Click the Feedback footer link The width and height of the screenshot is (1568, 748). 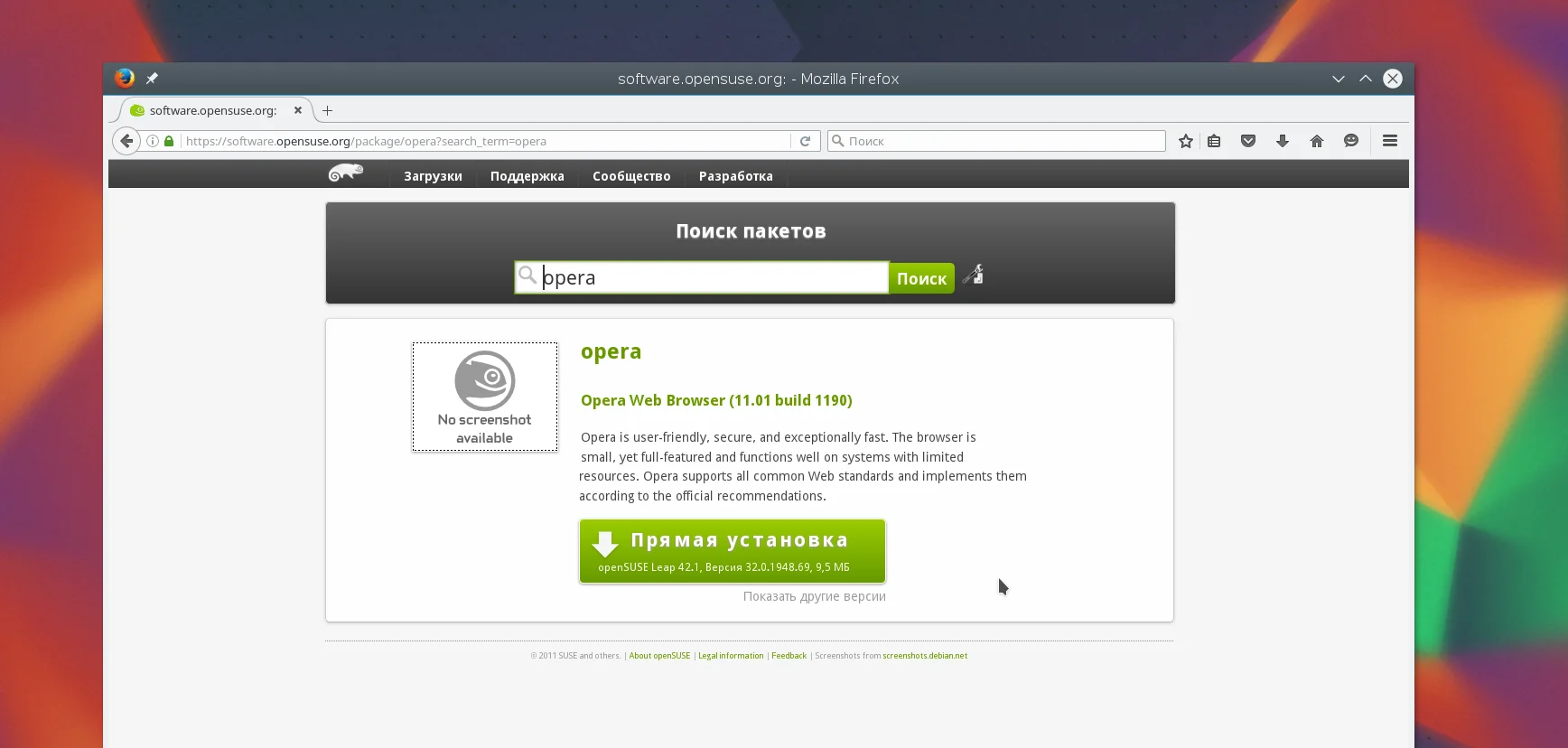[x=789, y=656]
